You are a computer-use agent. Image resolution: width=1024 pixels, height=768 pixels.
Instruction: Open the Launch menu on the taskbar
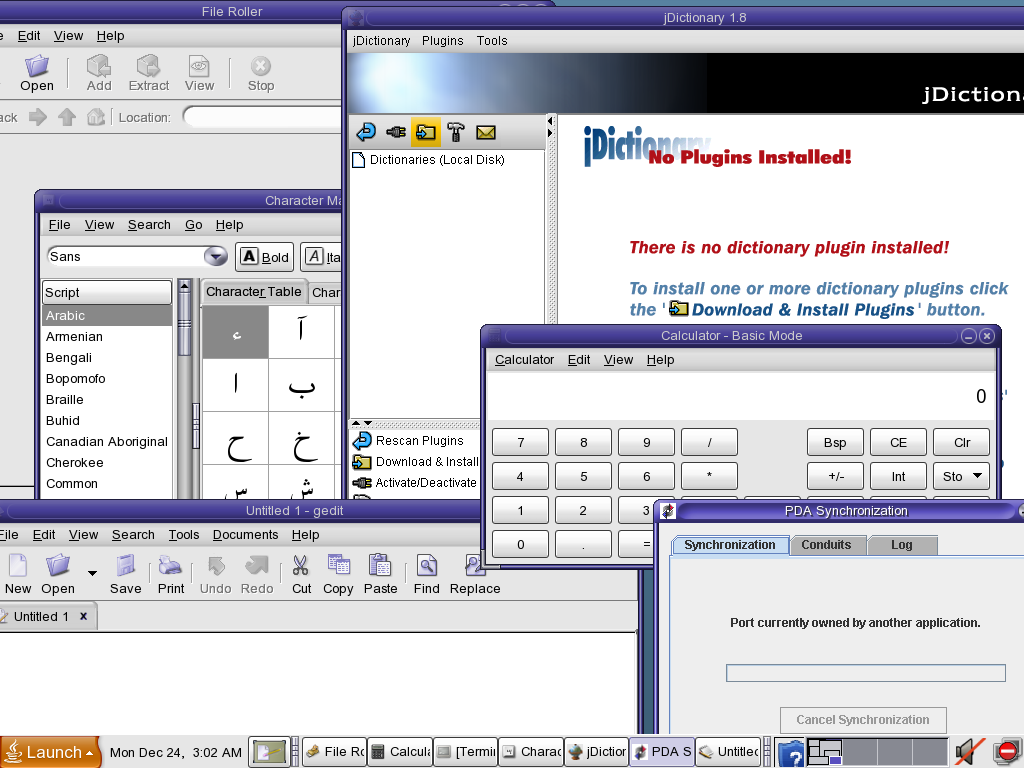point(50,752)
